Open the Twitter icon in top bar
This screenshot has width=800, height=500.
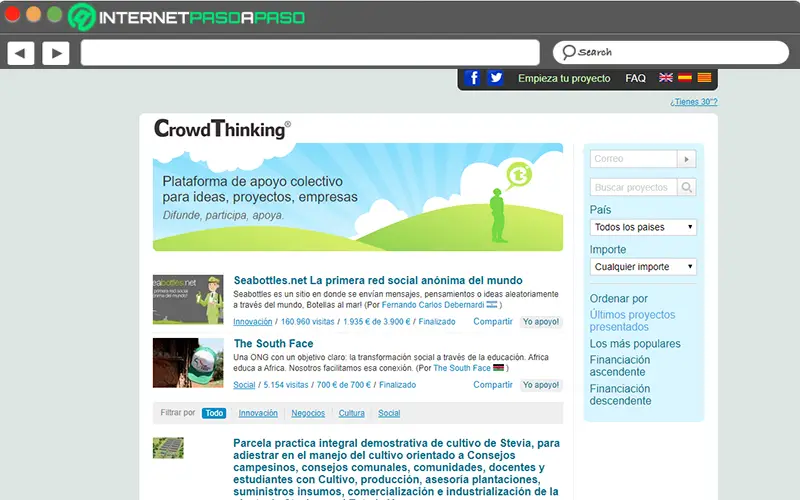click(x=495, y=78)
